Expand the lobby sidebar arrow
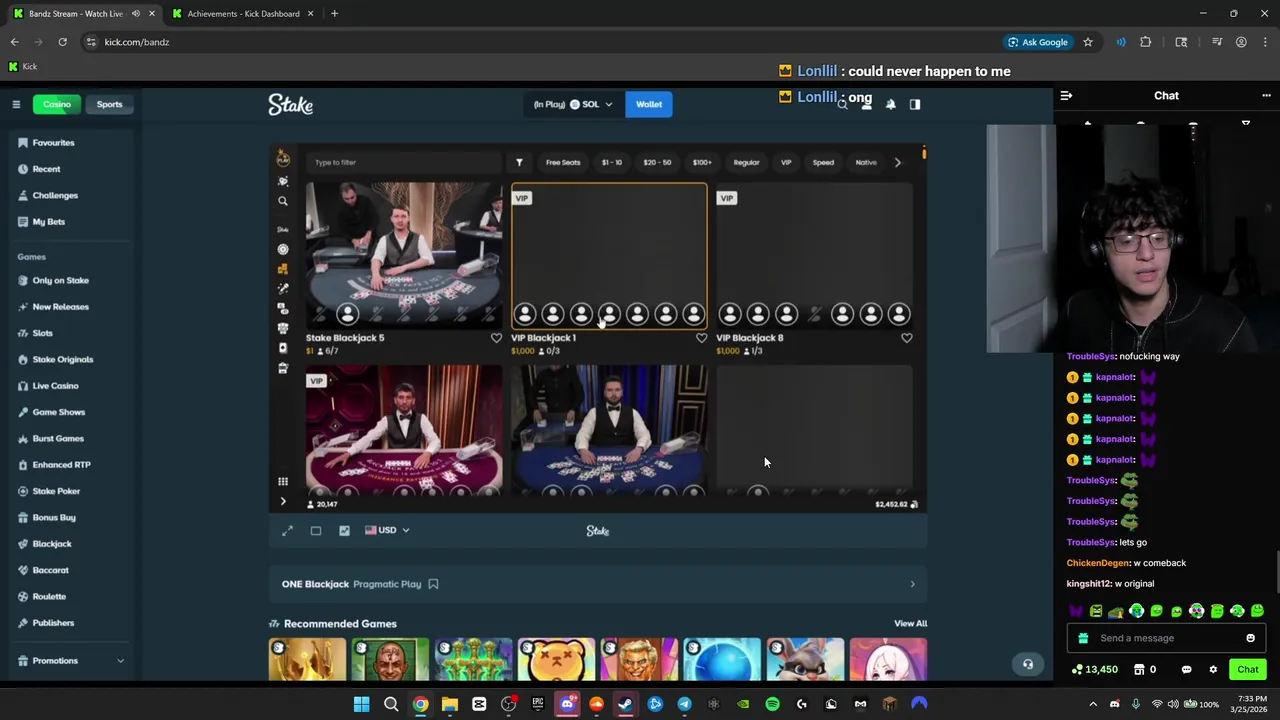The image size is (1280, 720). coord(283,502)
